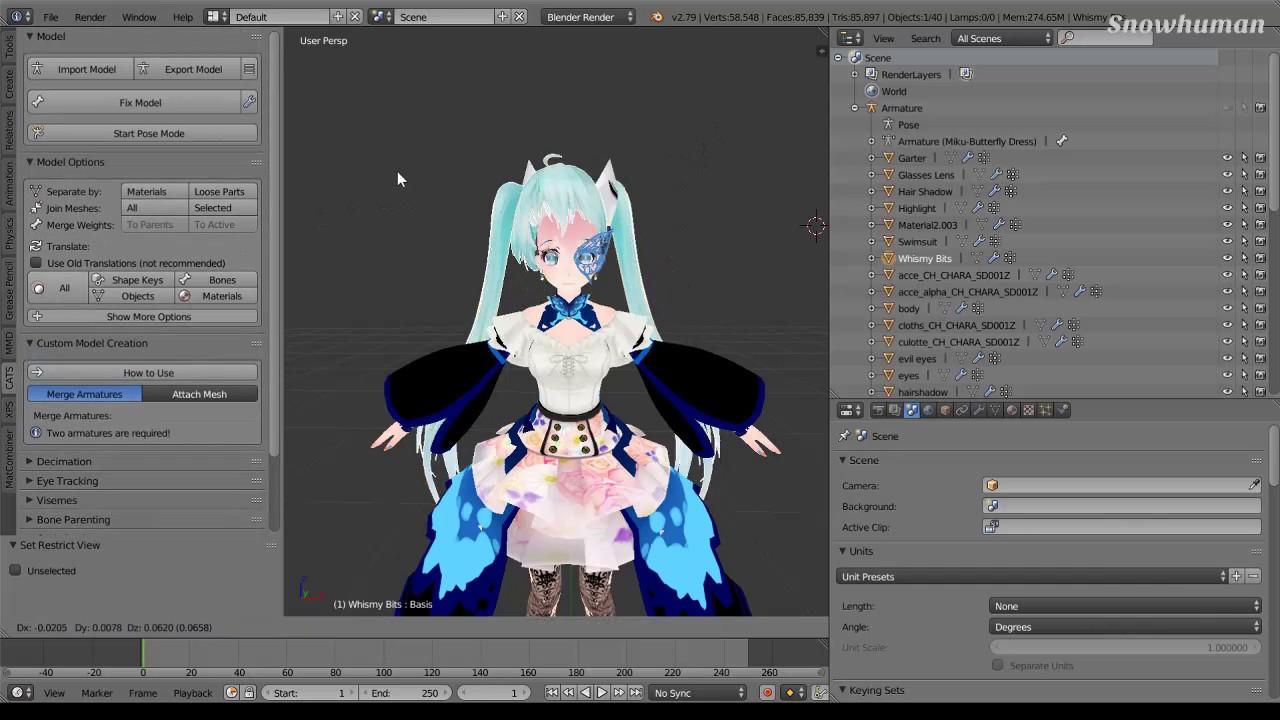Viewport: 1280px width, 720px height.
Task: Click the record auto-keyframe button in timeline
Action: (767, 693)
